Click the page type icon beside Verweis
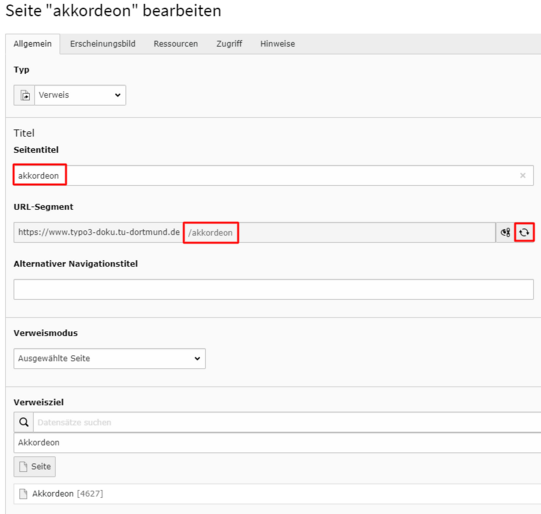 coord(24,95)
